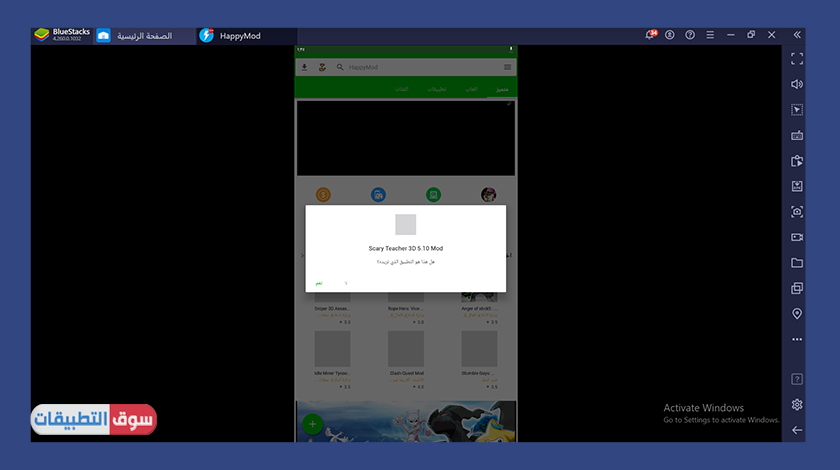Open Idle Miner Tycoo... thumbnail

(x=332, y=349)
